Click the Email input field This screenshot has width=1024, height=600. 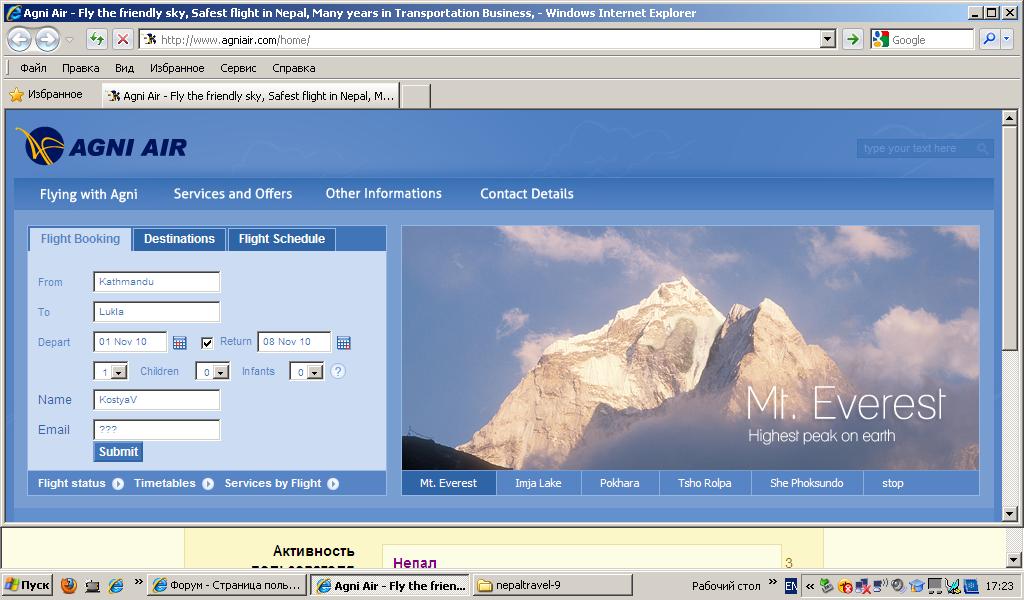[x=156, y=430]
